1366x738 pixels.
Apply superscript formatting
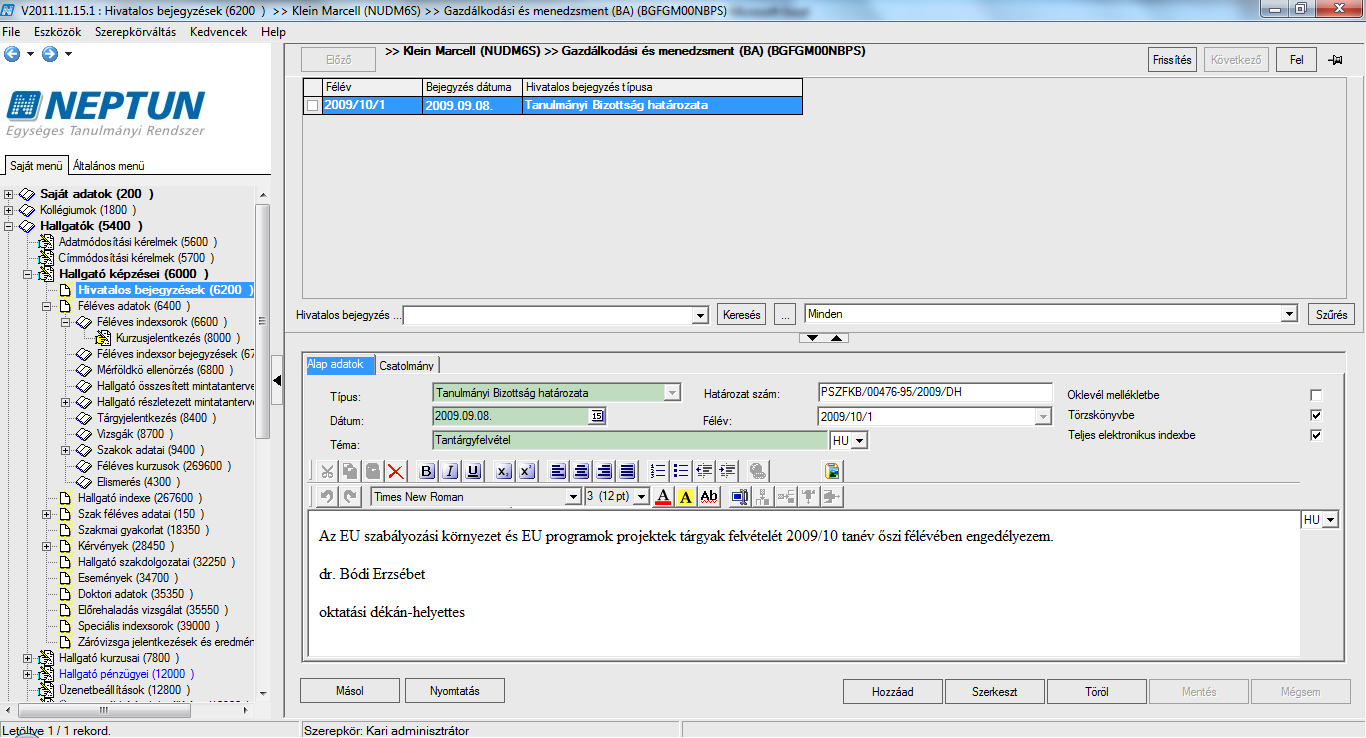coord(527,471)
